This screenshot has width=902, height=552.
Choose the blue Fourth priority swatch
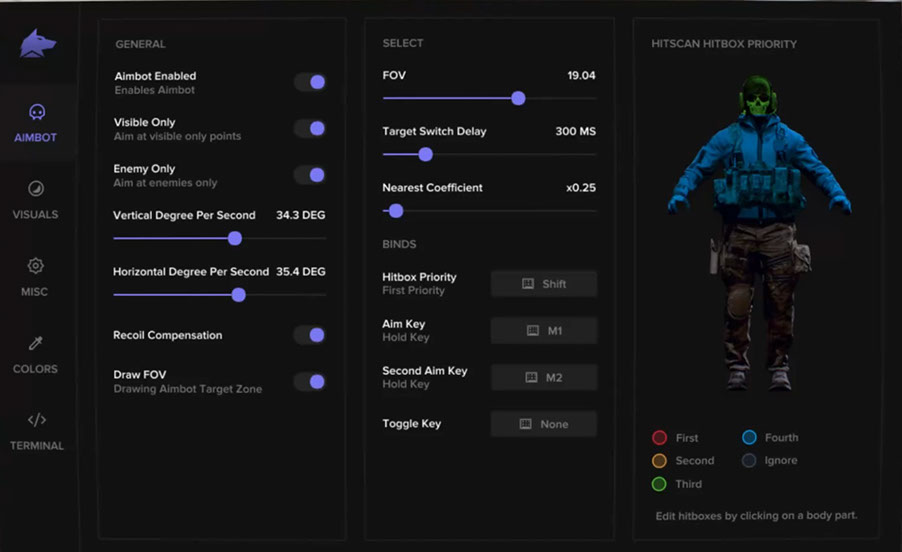749,438
